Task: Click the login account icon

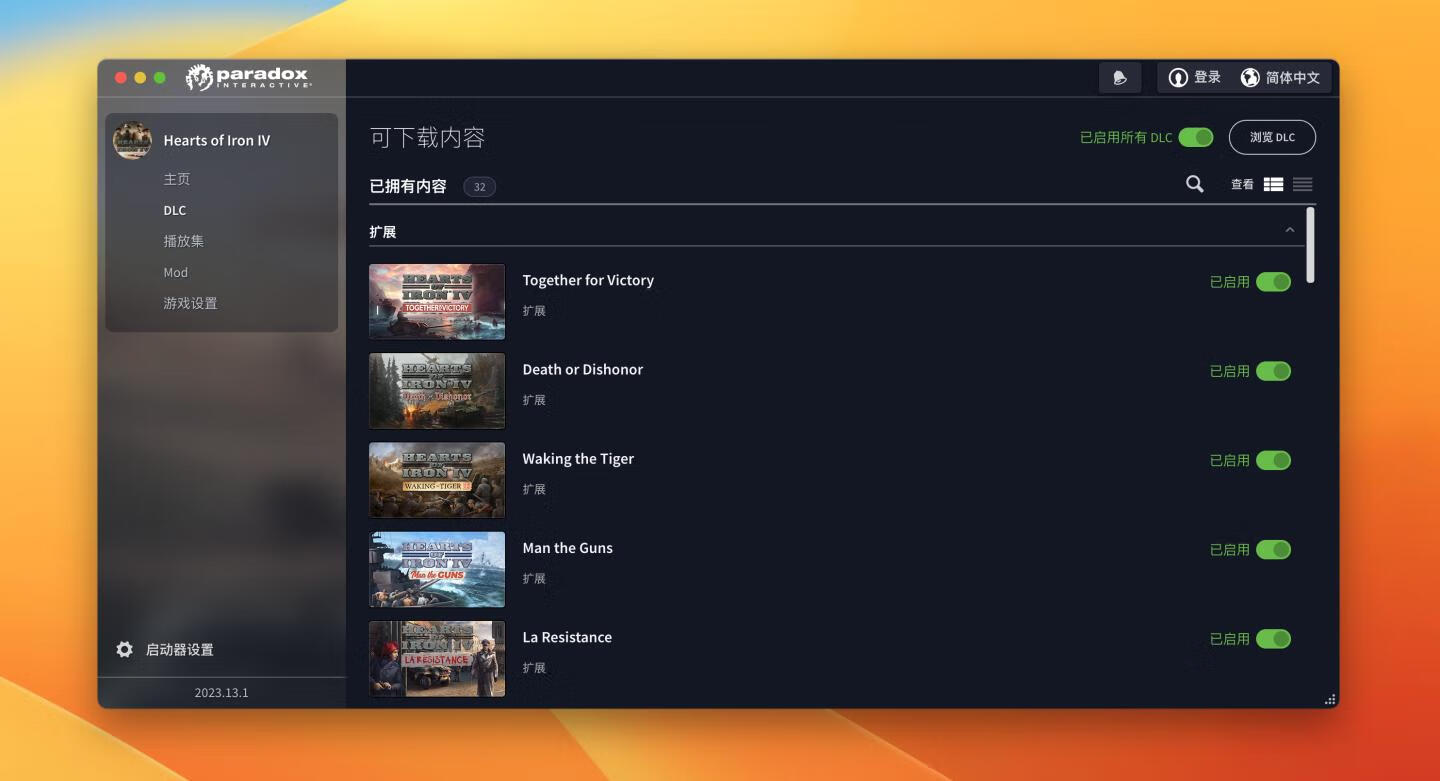Action: coord(1178,78)
